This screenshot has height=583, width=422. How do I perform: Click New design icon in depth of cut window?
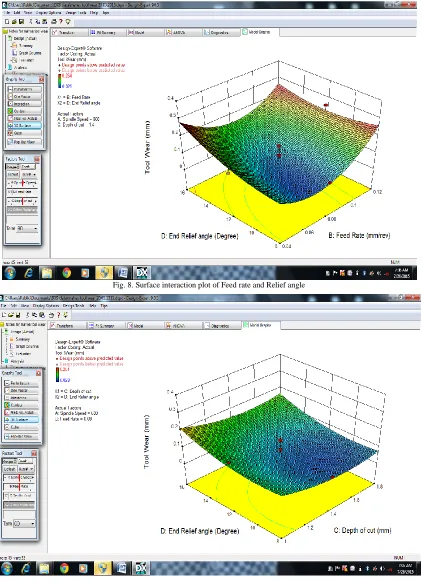4,315
